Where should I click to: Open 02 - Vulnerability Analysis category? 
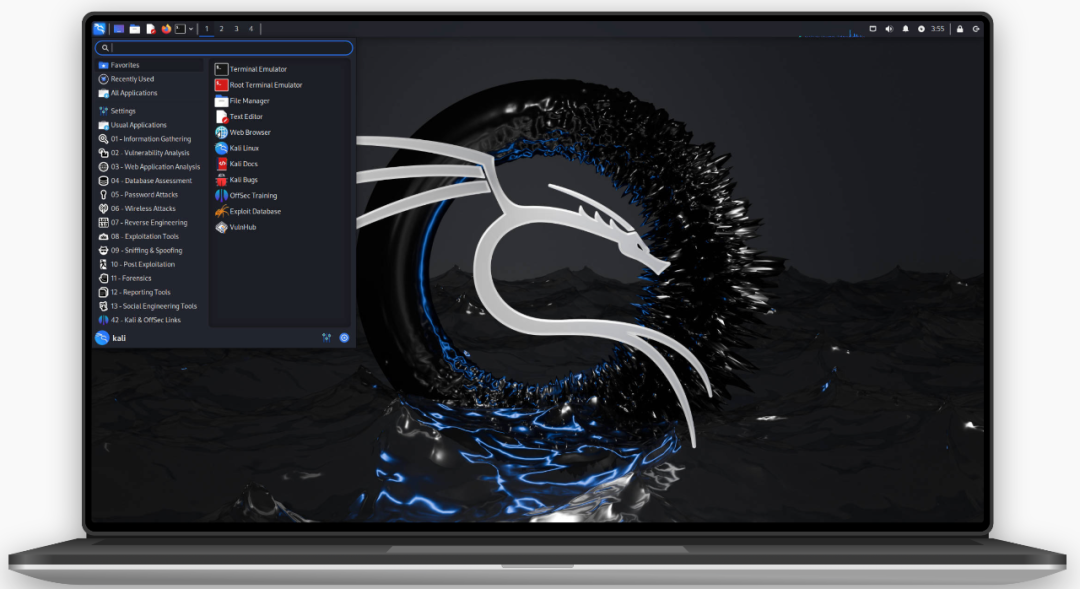tap(150, 153)
